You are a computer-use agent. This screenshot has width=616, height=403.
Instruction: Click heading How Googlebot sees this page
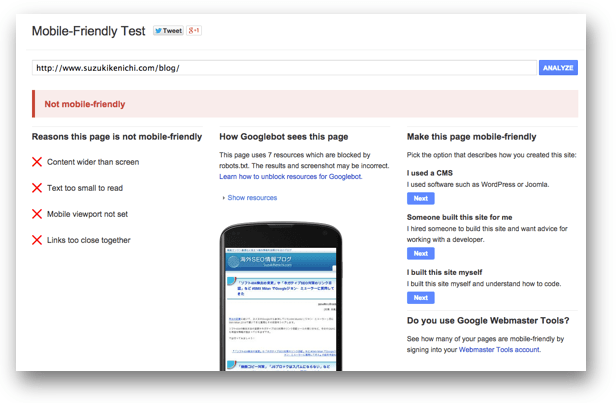pos(284,137)
